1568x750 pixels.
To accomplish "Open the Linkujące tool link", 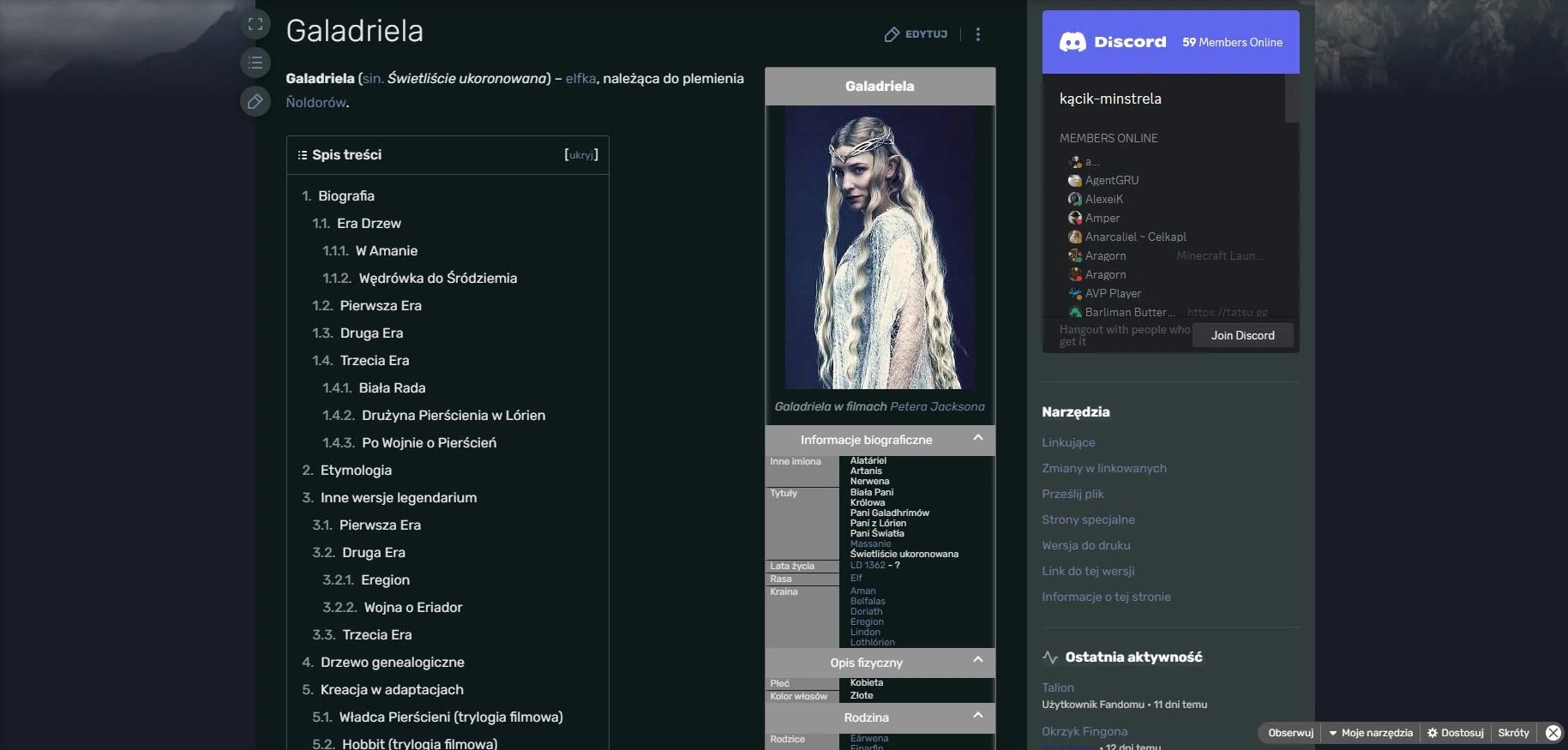I will click(x=1068, y=443).
